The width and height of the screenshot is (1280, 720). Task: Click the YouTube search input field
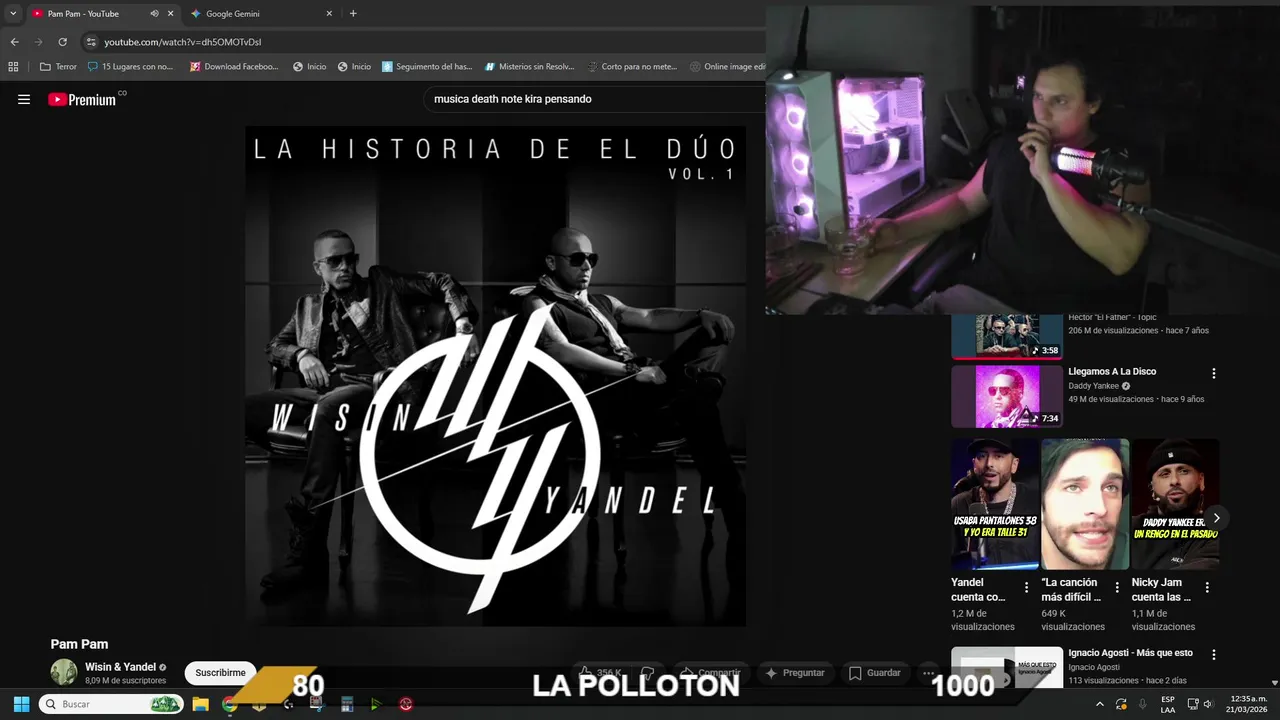click(x=595, y=99)
